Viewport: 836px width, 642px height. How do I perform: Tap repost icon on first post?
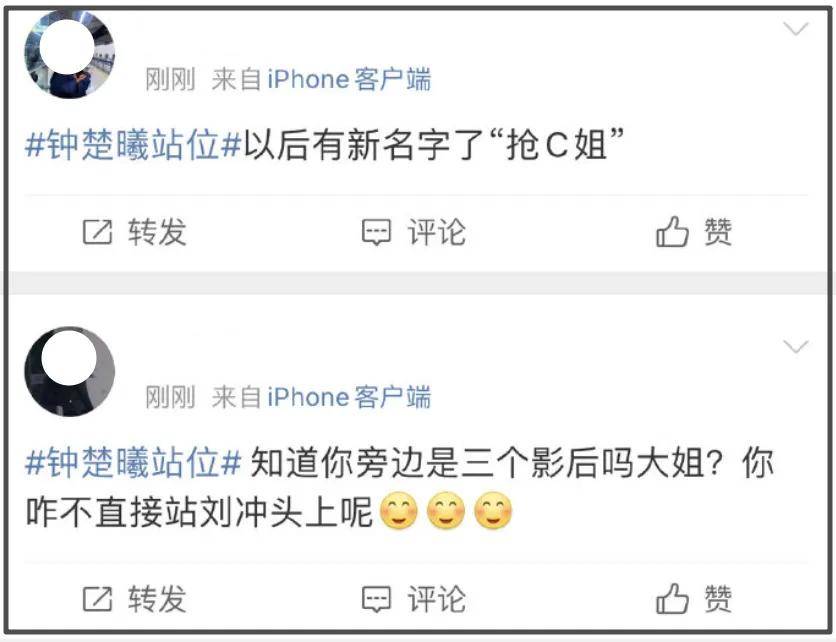[x=98, y=232]
